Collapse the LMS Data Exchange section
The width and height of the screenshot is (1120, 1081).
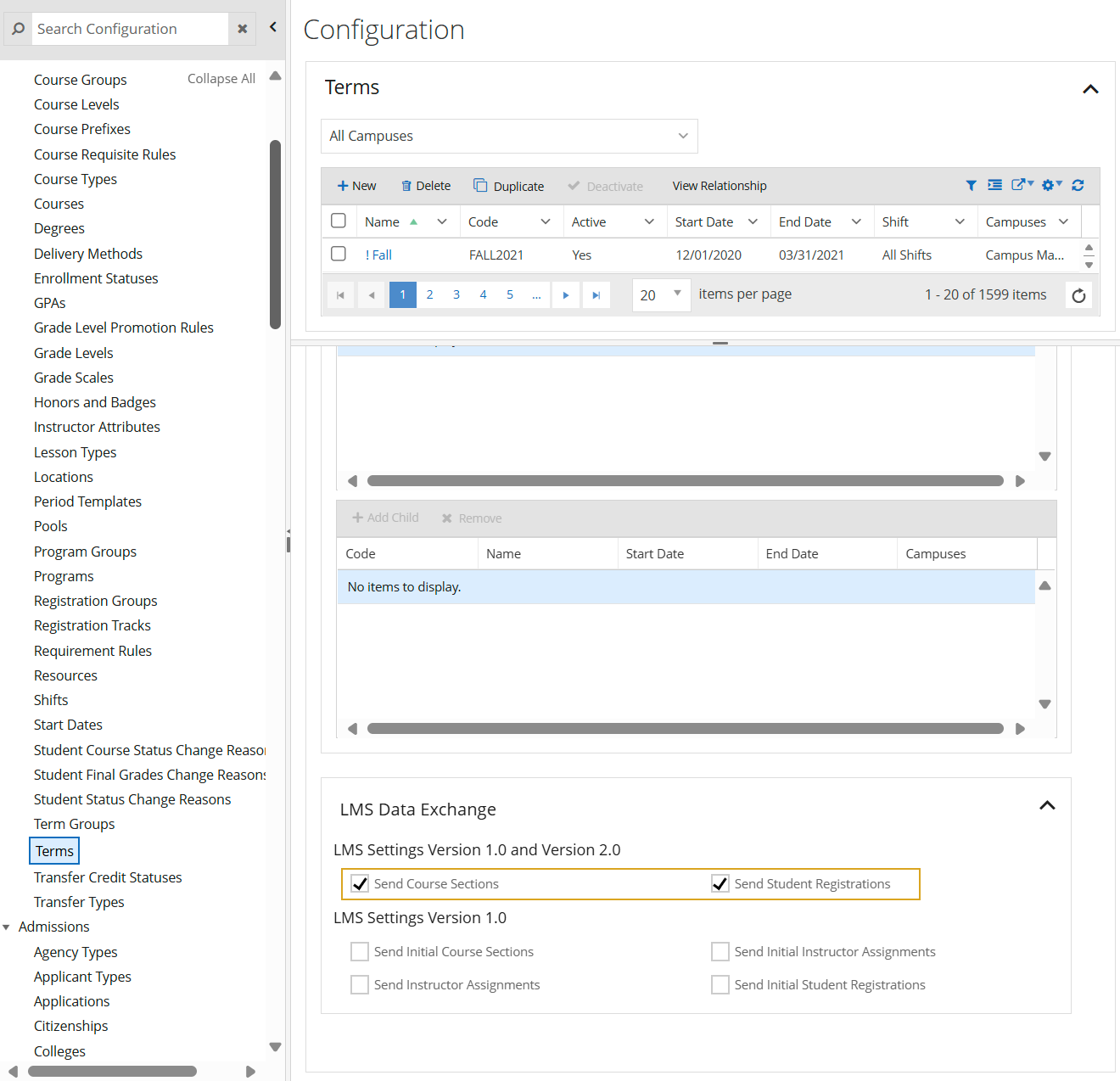pyautogui.click(x=1047, y=805)
